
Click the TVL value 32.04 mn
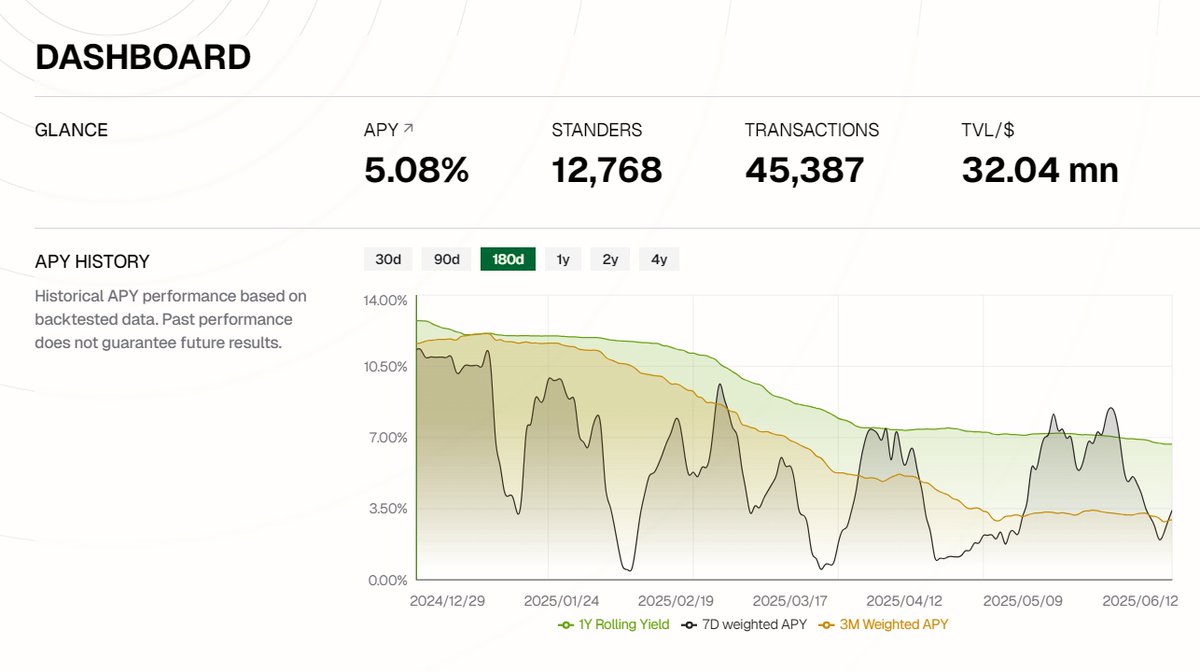(x=1040, y=170)
